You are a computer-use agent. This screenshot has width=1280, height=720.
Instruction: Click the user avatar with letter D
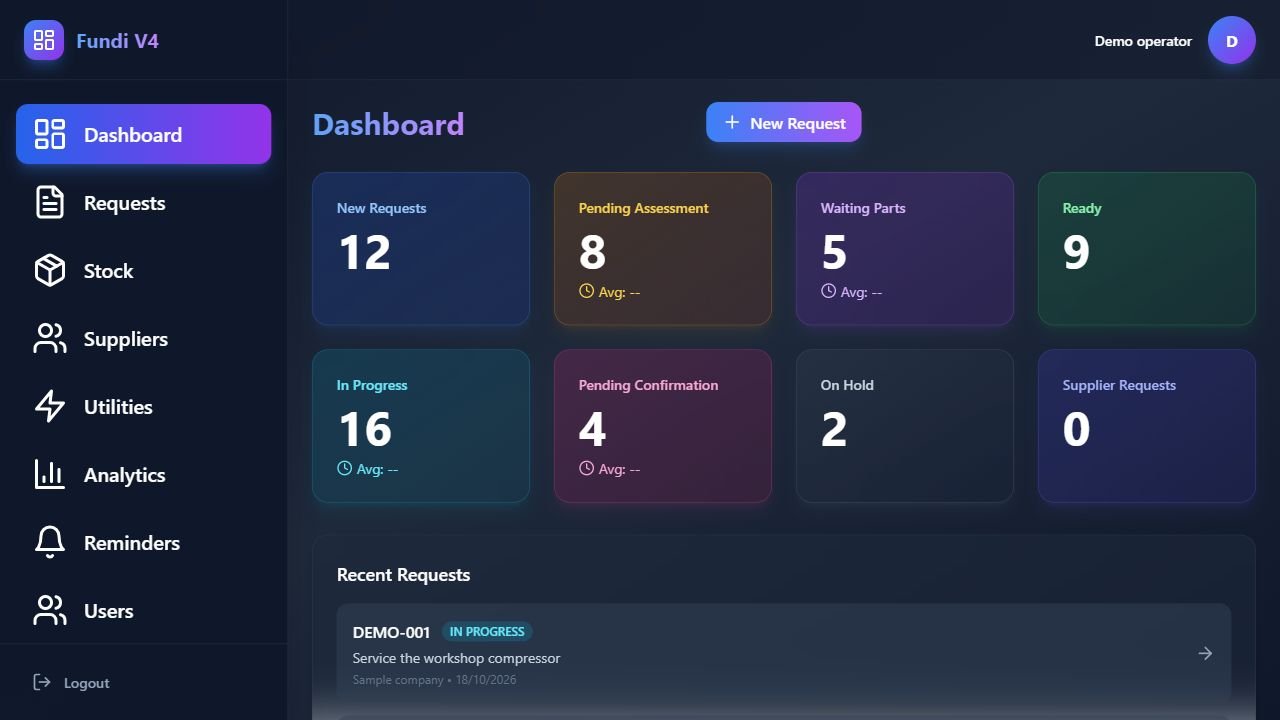pos(1232,41)
